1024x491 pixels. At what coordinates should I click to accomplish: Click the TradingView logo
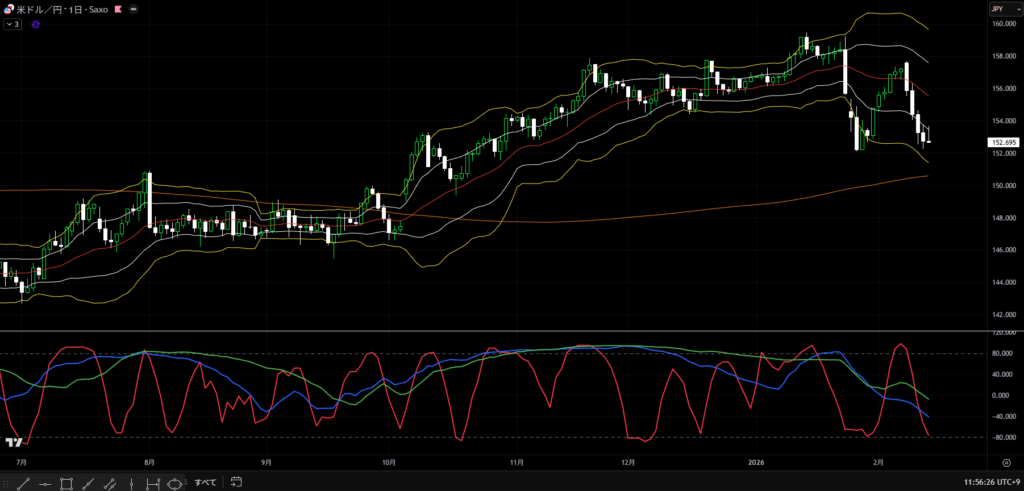14,443
